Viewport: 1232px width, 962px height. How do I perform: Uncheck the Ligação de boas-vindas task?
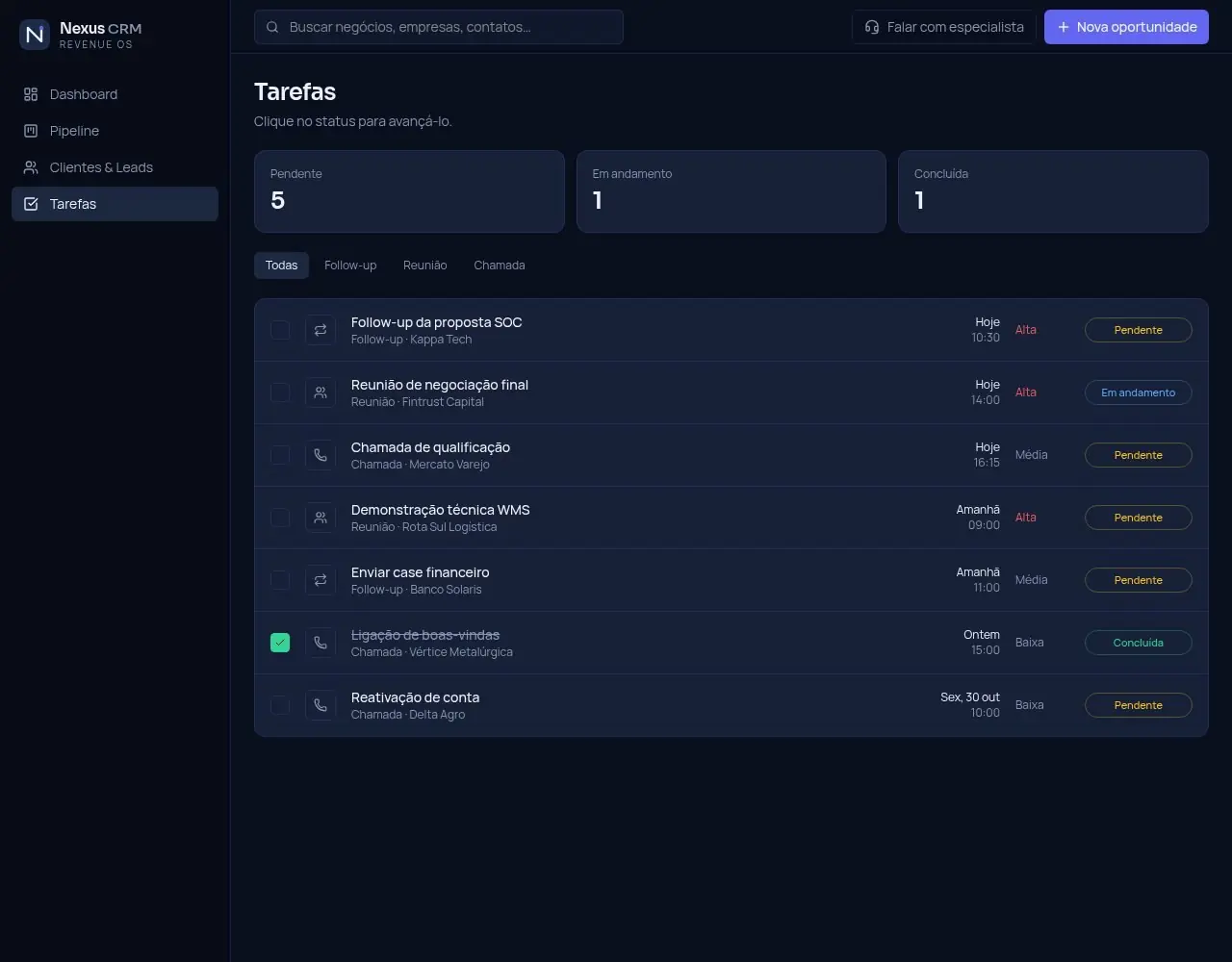pos(280,643)
